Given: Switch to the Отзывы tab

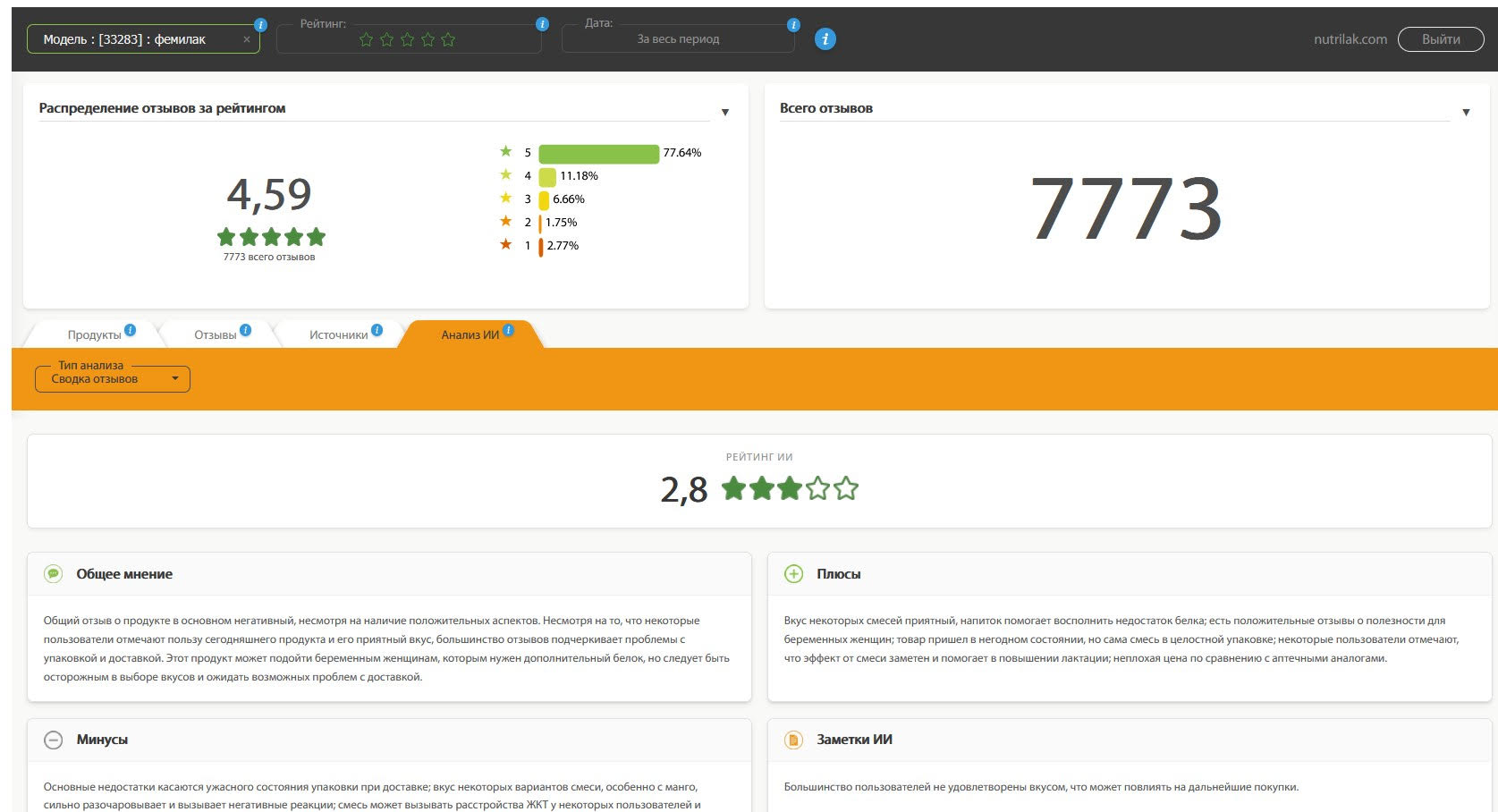Looking at the screenshot, I should click(x=215, y=335).
